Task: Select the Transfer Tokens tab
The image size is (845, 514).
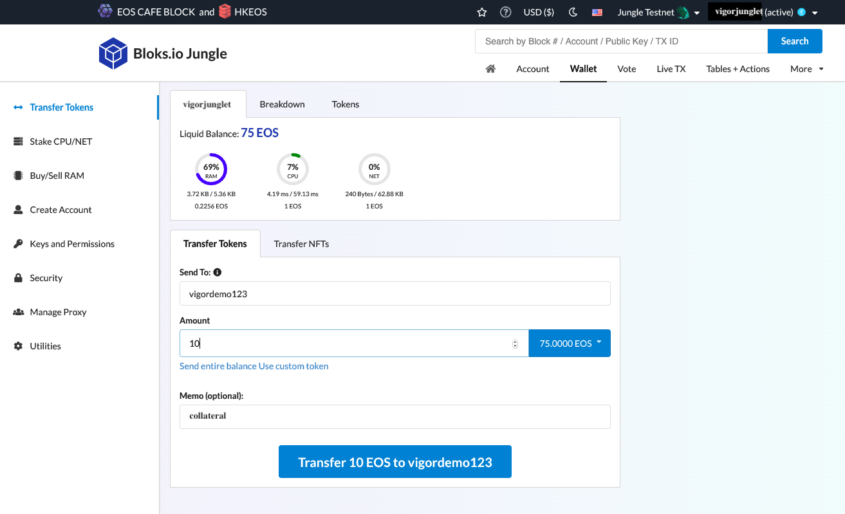Action: [x=214, y=244]
